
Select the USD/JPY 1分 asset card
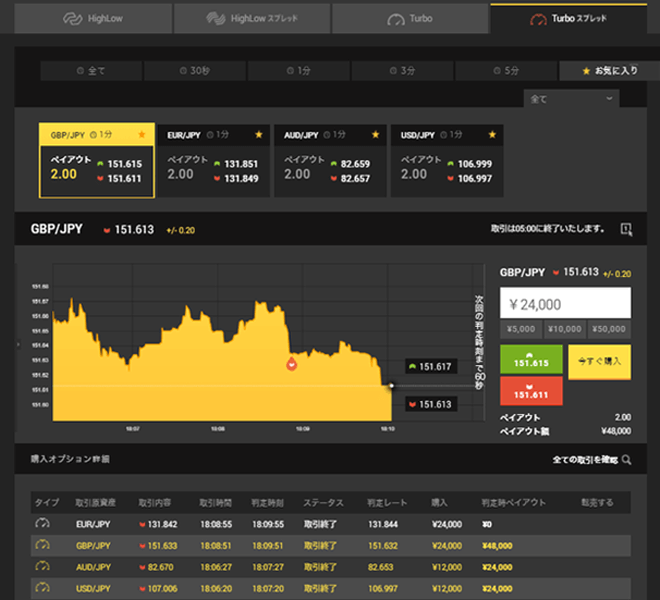pyautogui.click(x=447, y=160)
